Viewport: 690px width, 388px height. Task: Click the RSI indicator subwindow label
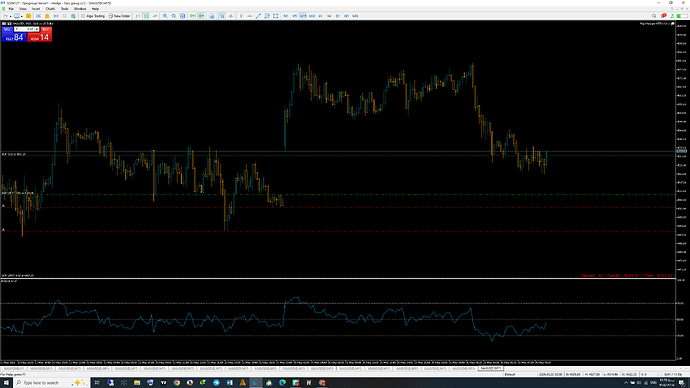click(9, 281)
